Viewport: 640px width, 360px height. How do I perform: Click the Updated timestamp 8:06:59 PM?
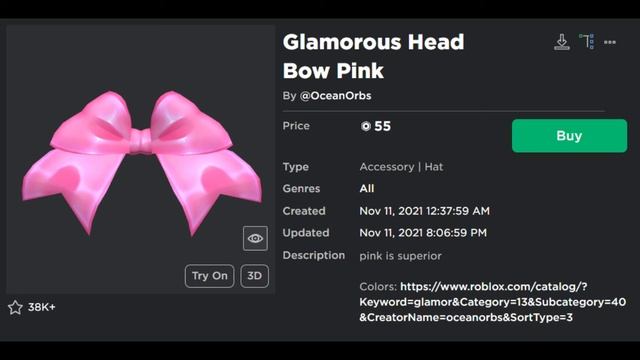(x=456, y=233)
